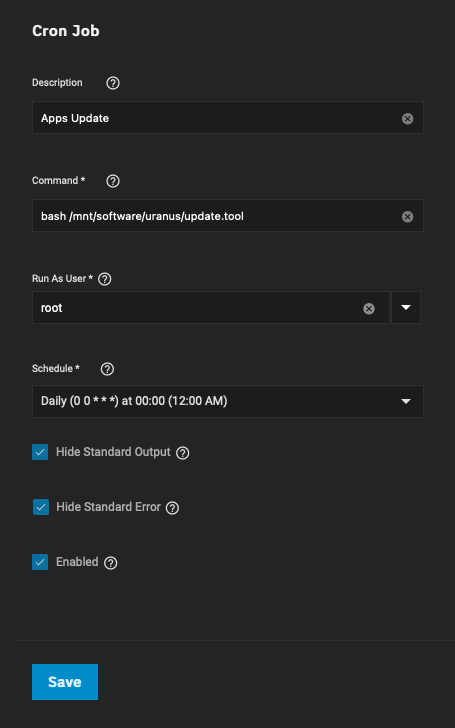Open Run As User help icon

click(105, 279)
